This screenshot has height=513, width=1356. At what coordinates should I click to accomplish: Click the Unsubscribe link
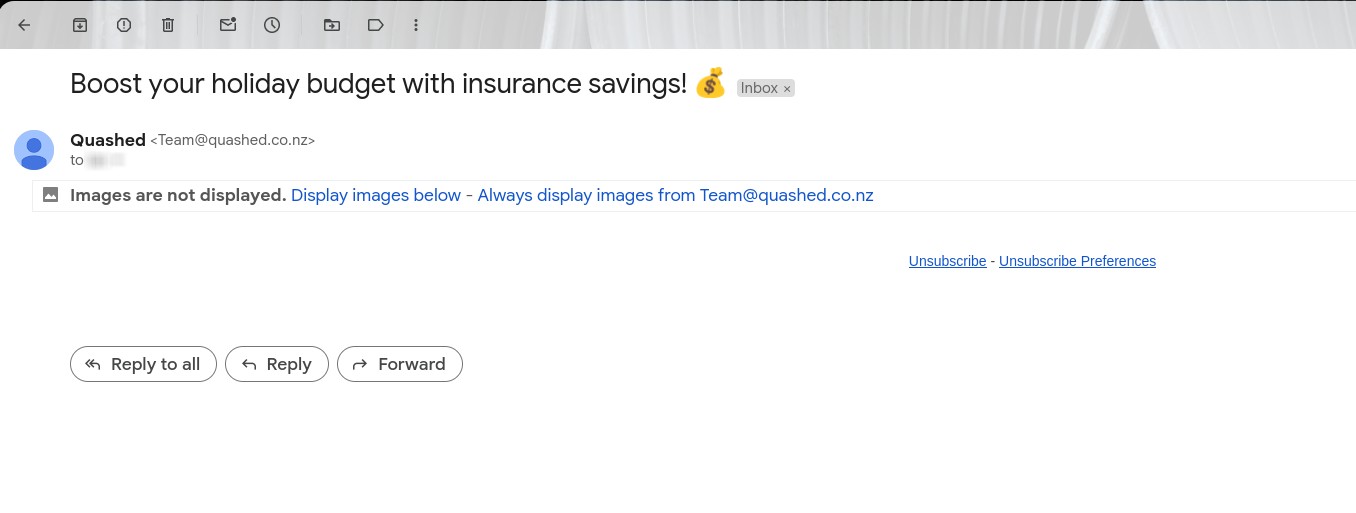coord(947,261)
